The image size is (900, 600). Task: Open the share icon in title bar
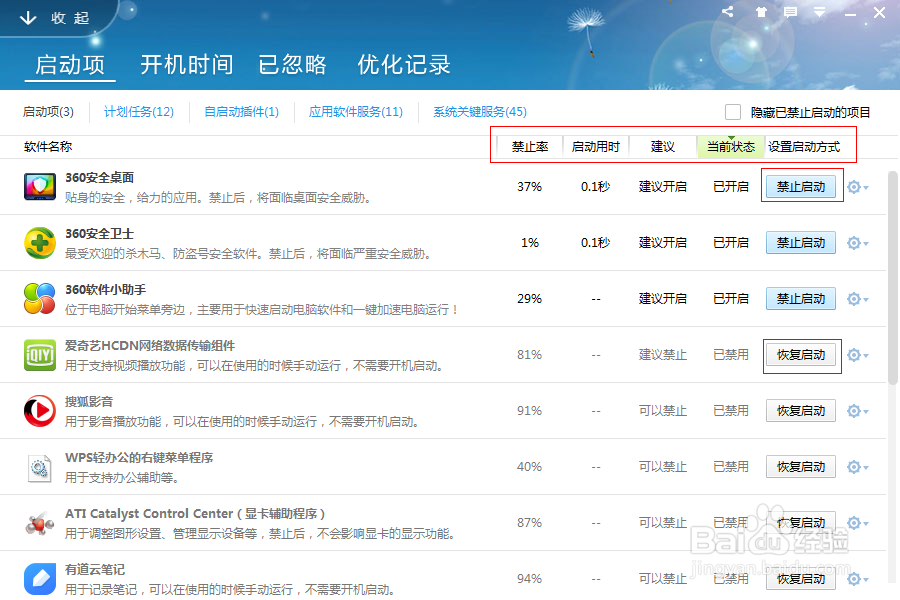pos(728,11)
